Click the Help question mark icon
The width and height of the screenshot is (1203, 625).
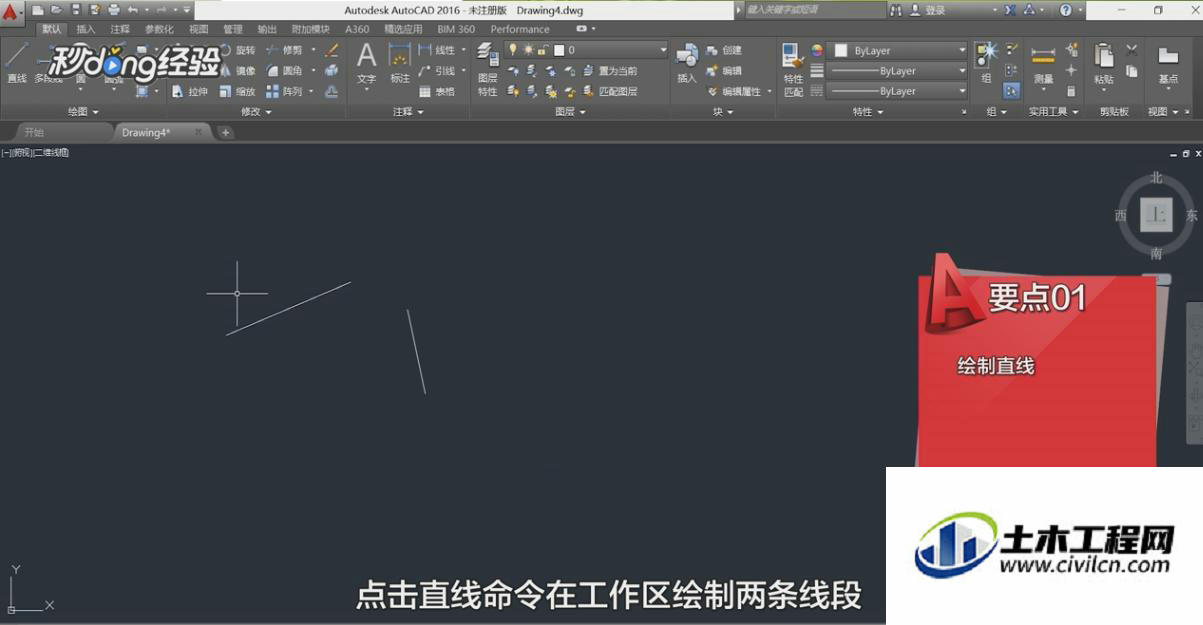tap(1066, 10)
